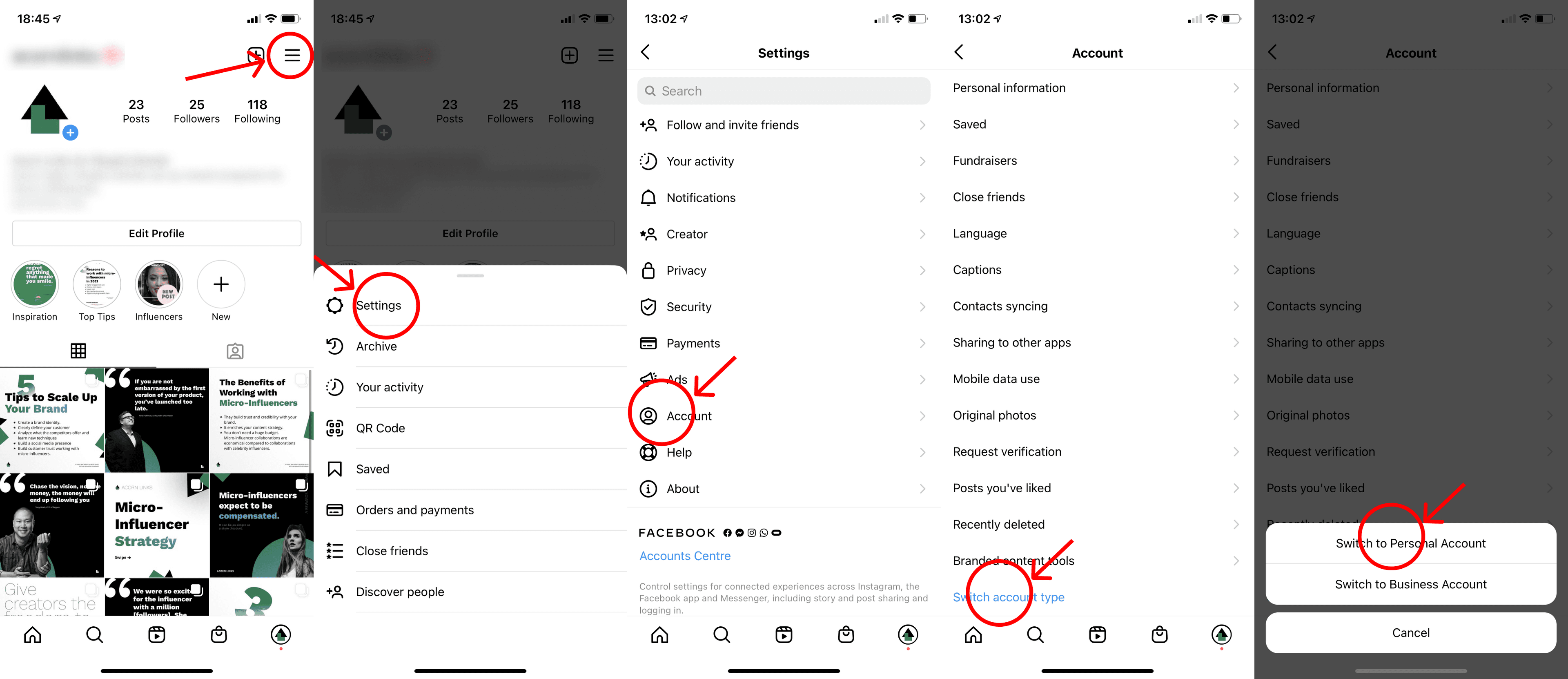Open Account settings row
This screenshot has width=1568, height=679.
tap(784, 416)
